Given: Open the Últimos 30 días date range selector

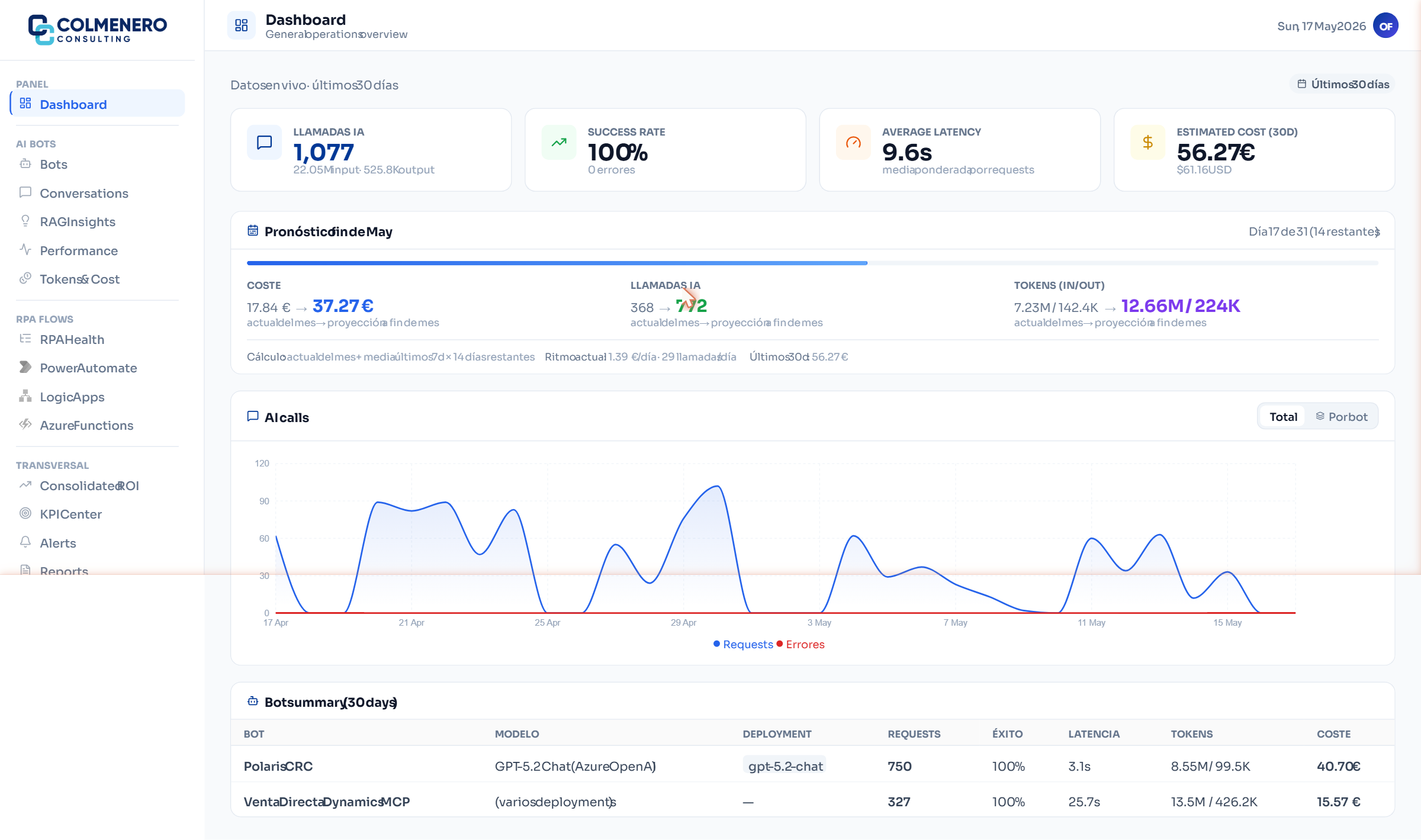Looking at the screenshot, I should point(1342,84).
